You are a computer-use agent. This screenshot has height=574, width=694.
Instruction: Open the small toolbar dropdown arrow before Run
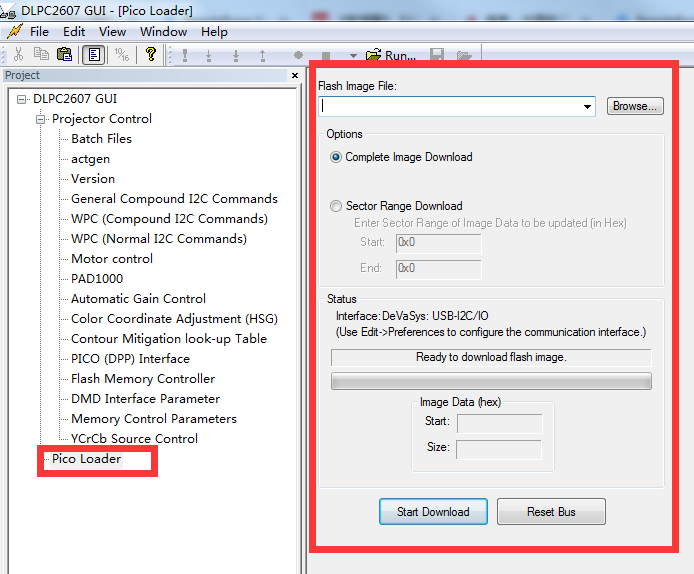tap(353, 56)
